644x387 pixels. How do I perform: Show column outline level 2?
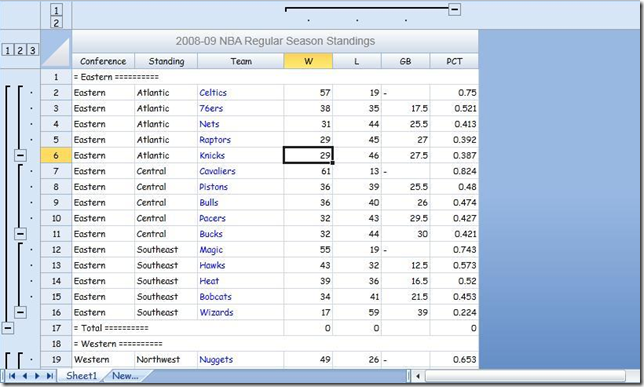(x=56, y=23)
